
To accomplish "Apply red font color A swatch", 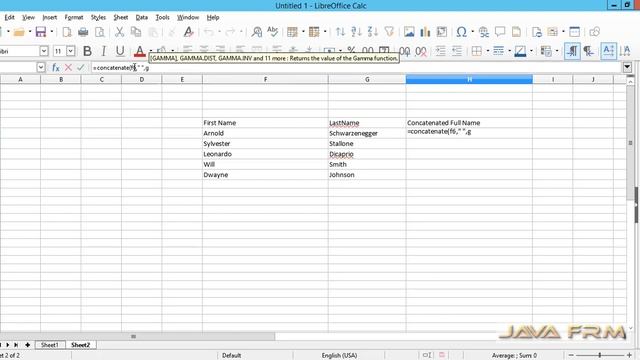I will click(x=140, y=51).
